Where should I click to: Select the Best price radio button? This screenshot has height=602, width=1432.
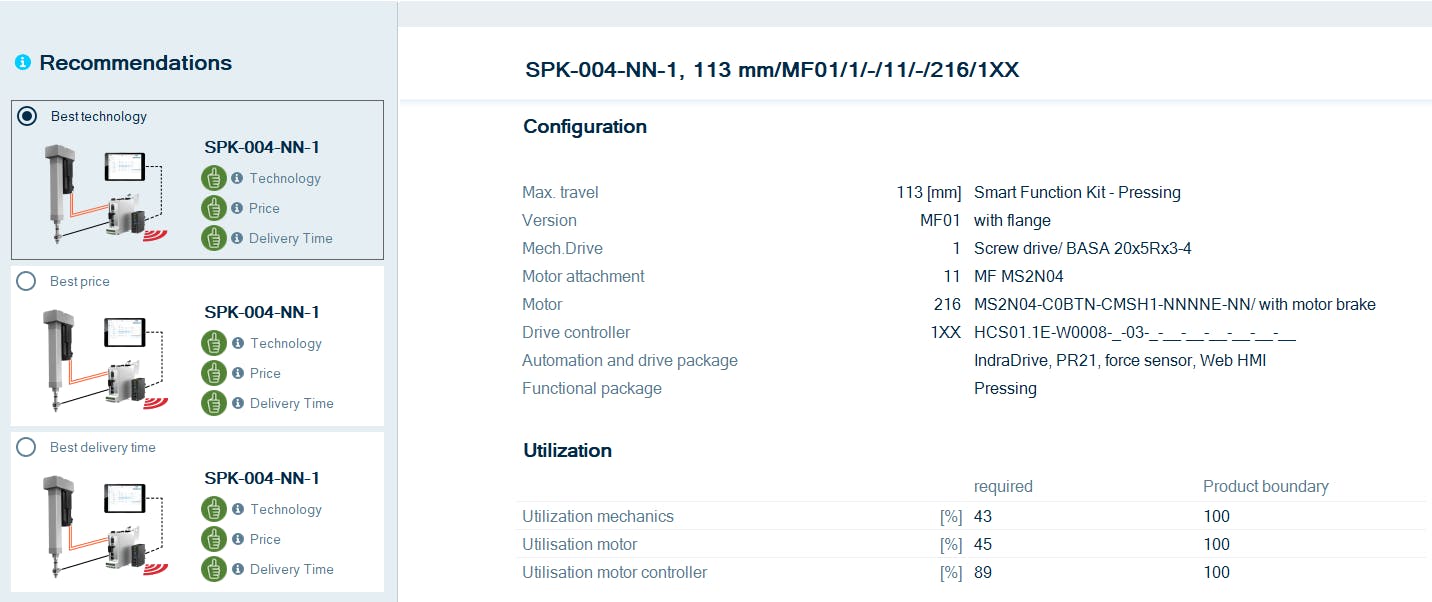point(27,282)
